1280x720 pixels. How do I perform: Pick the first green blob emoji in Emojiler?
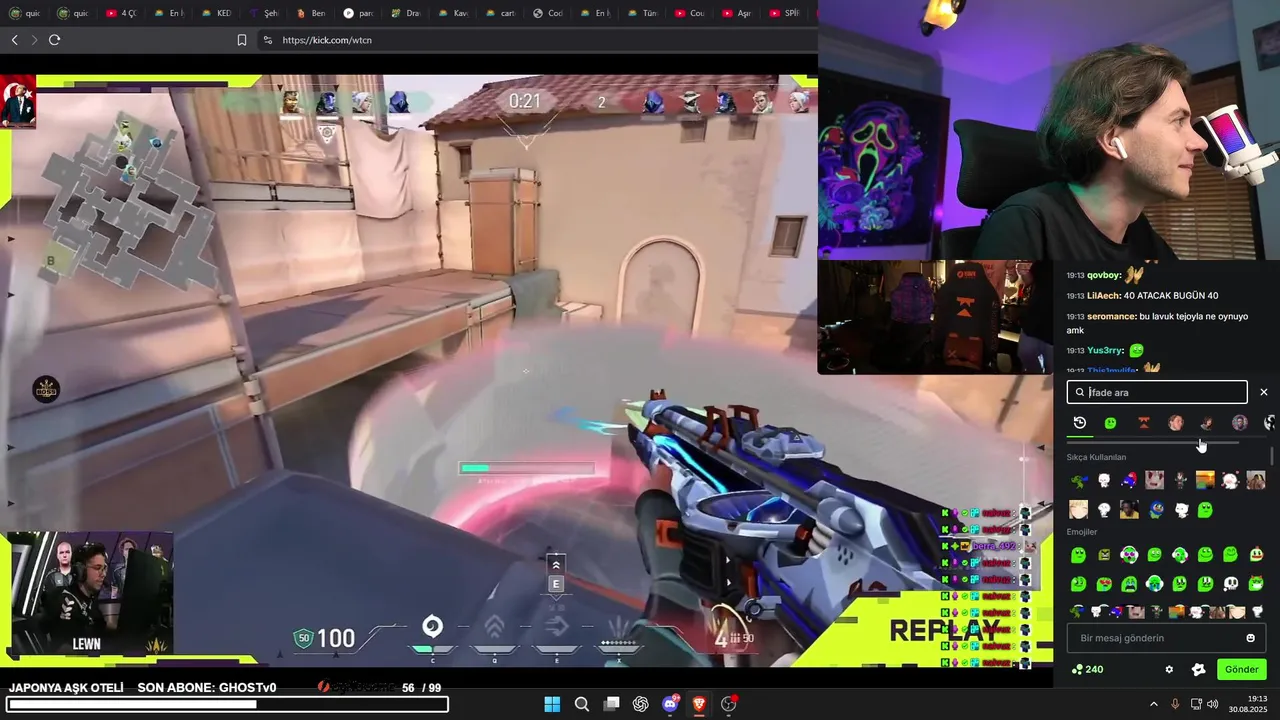1078,554
